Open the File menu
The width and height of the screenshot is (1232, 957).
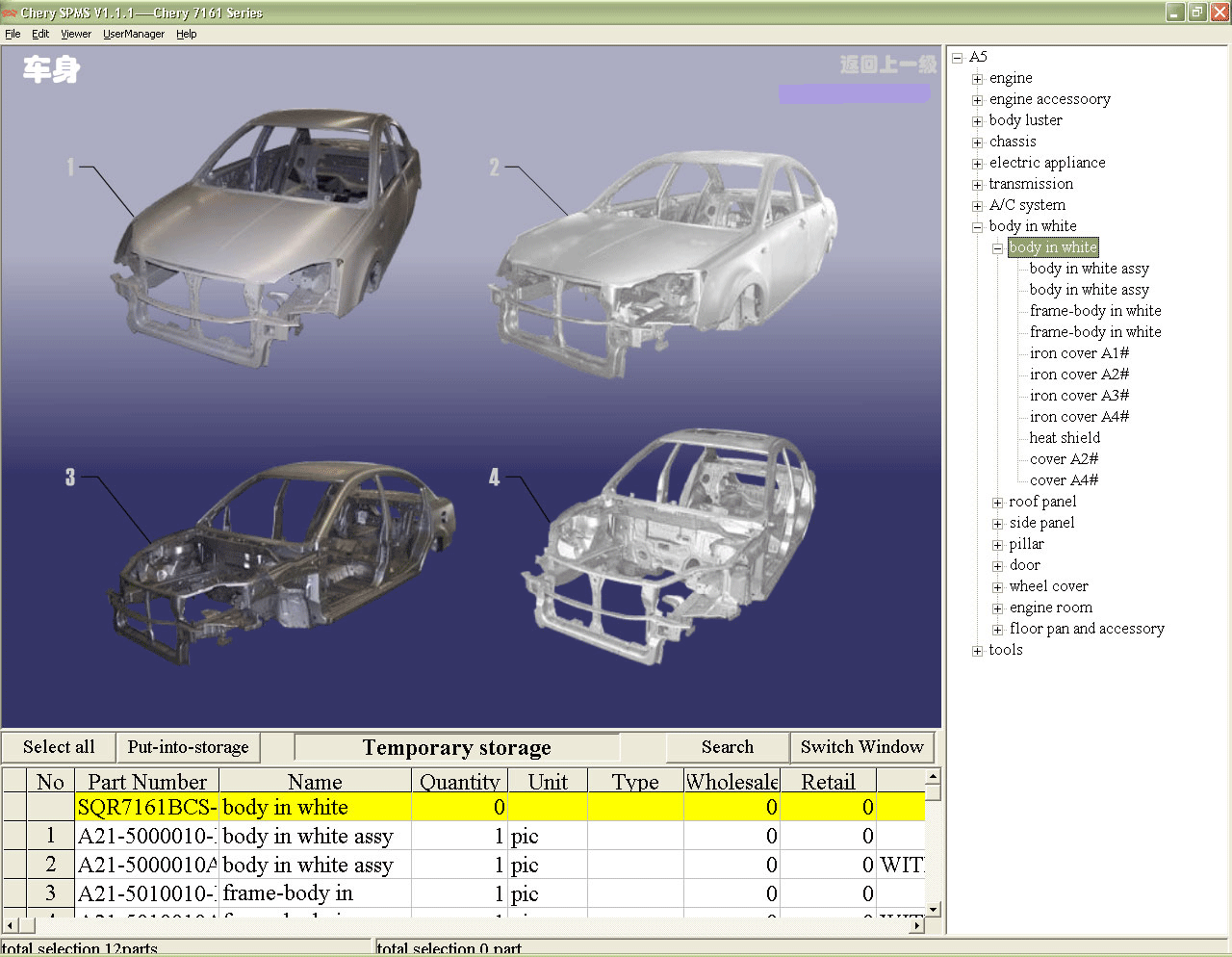[x=13, y=34]
